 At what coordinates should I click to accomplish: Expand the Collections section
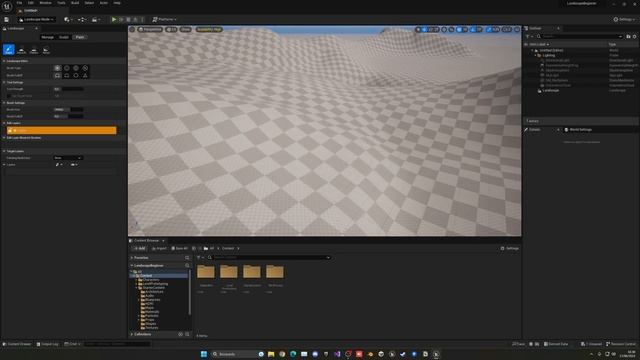pos(132,334)
